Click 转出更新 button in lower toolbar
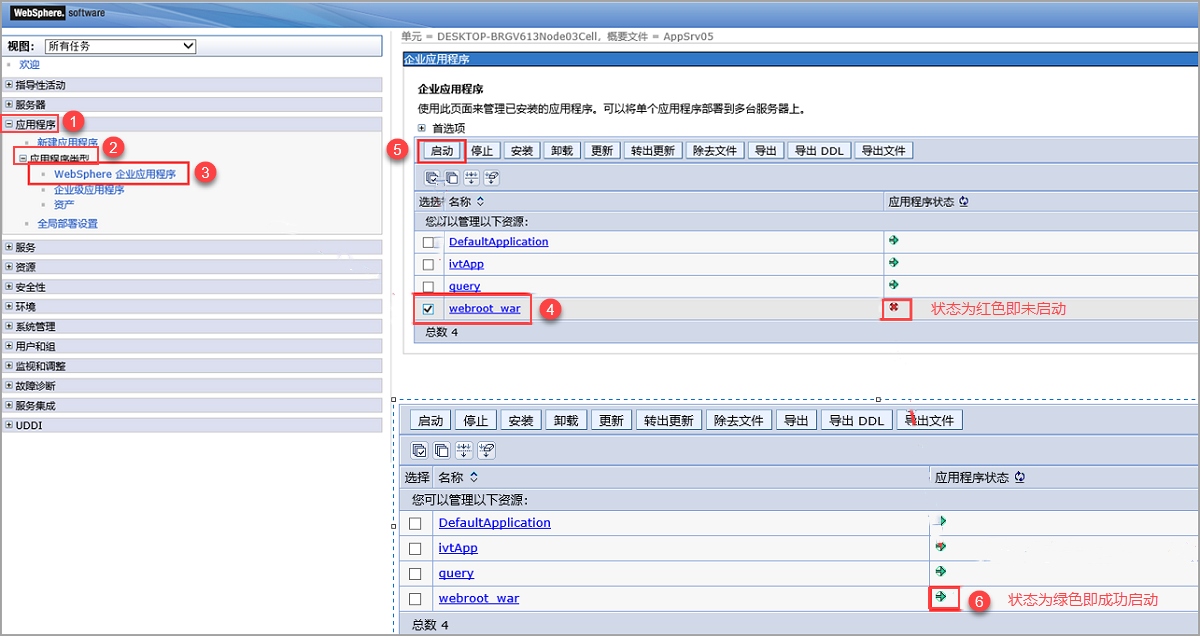 click(669, 421)
